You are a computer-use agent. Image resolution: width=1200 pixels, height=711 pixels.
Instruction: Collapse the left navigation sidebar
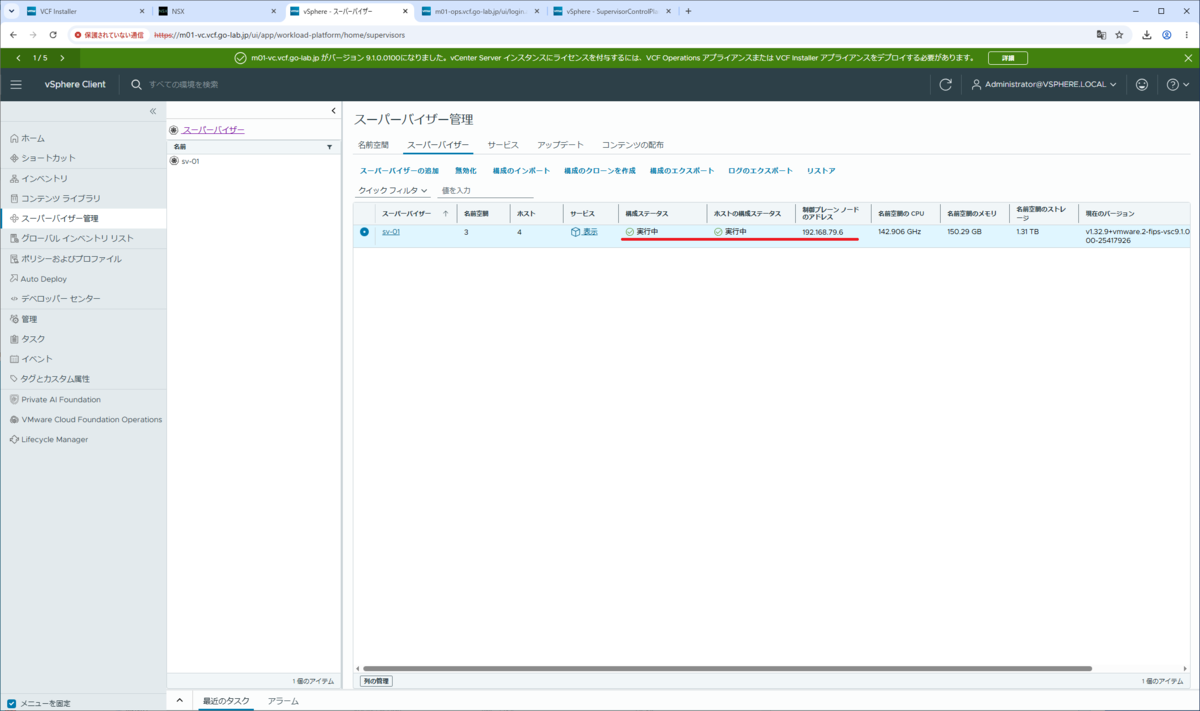click(x=153, y=111)
